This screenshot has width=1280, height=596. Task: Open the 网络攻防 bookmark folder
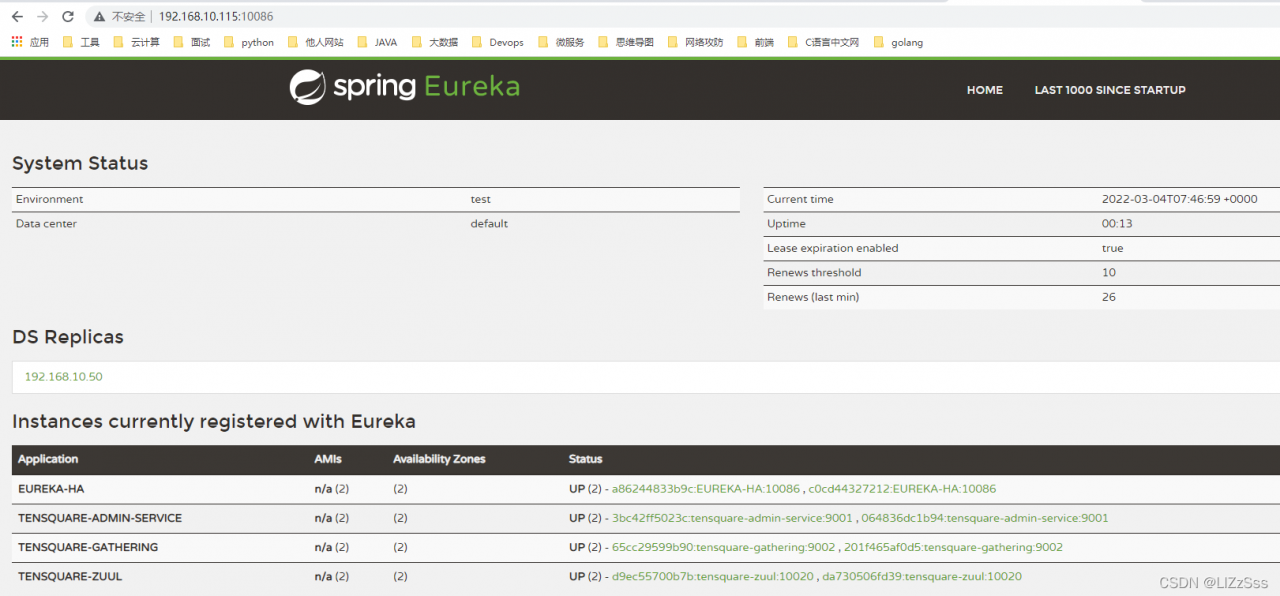(695, 42)
